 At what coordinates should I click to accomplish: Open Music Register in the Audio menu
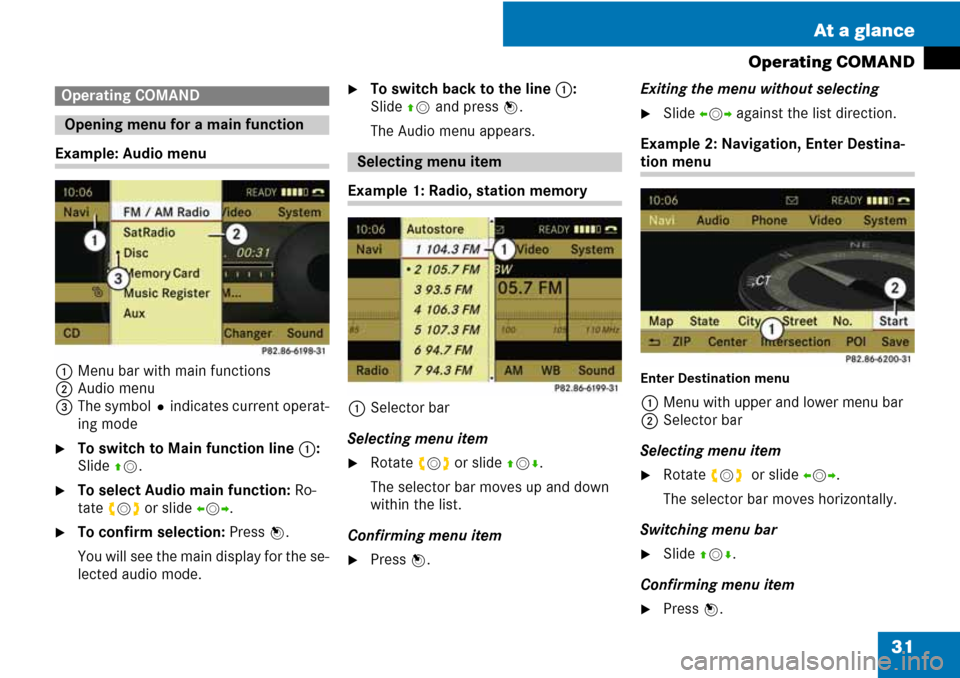(x=167, y=293)
